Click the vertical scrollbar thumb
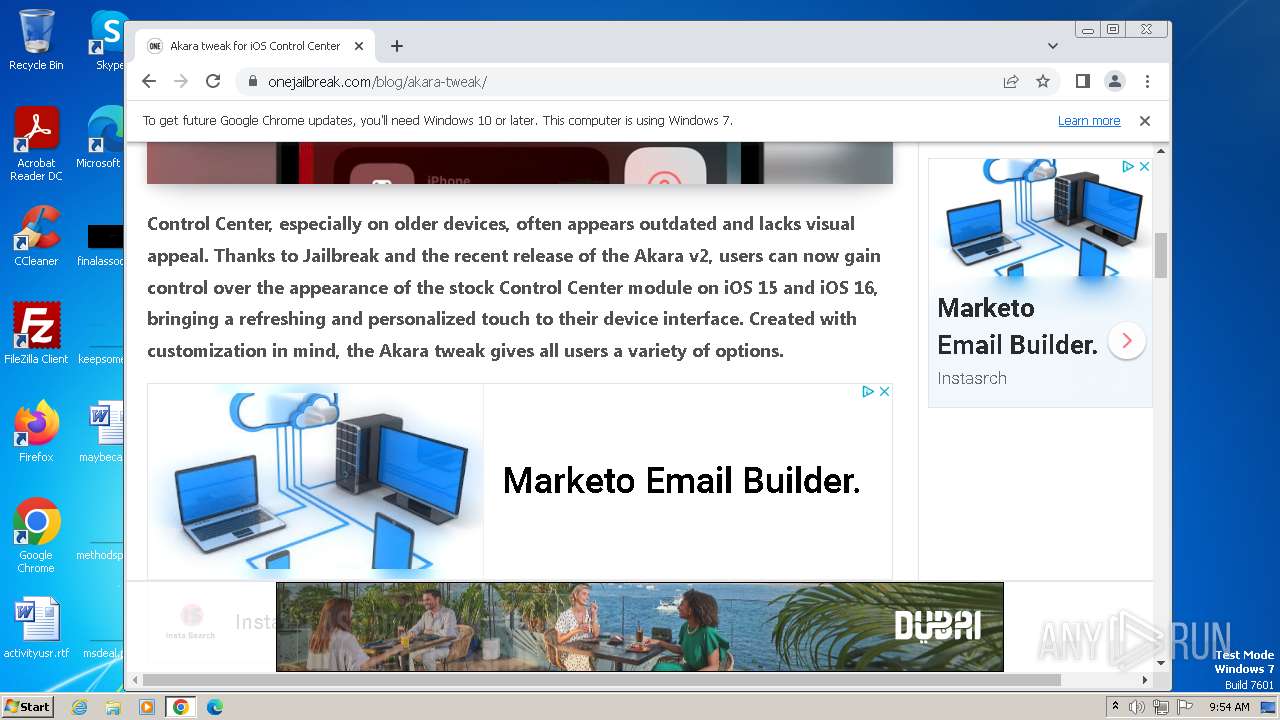The width and height of the screenshot is (1280, 720). [1161, 255]
